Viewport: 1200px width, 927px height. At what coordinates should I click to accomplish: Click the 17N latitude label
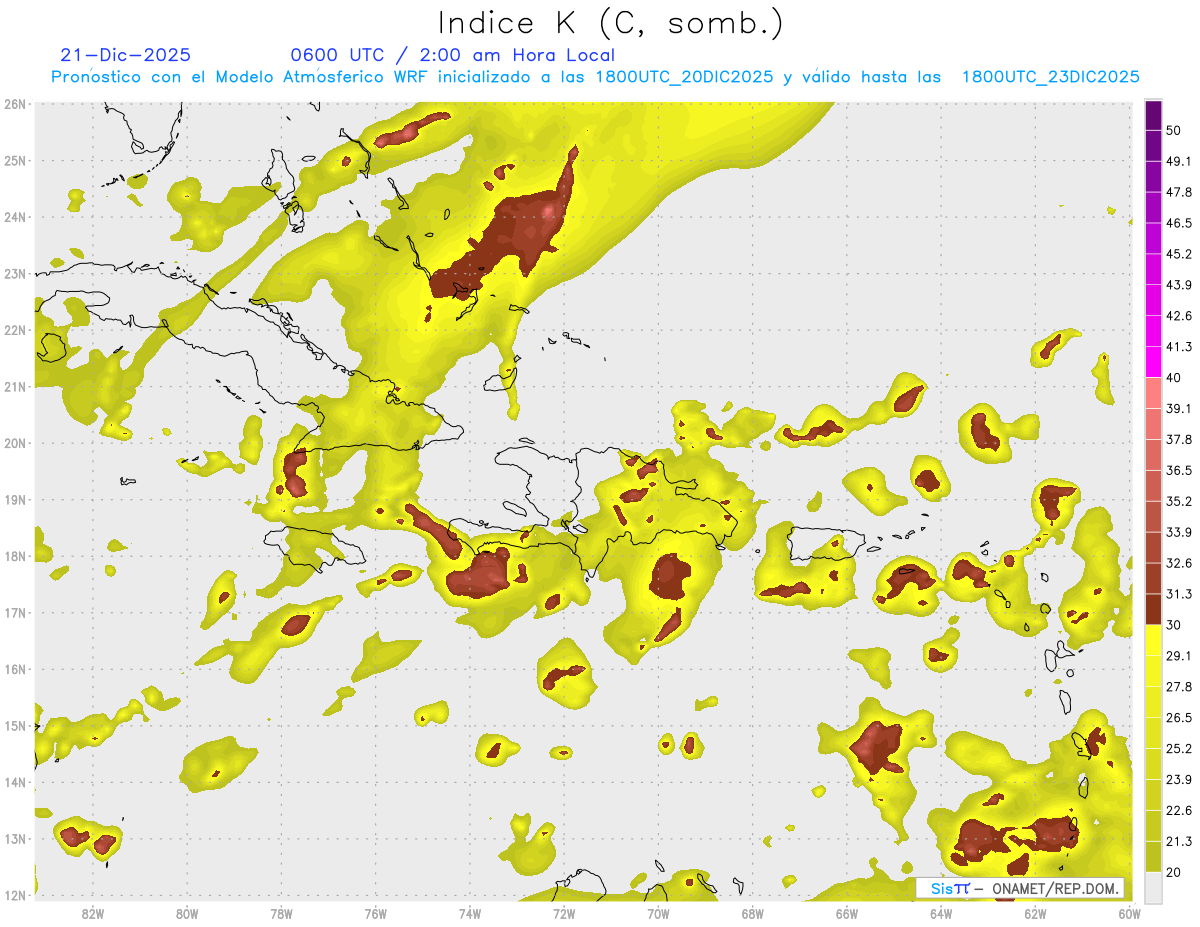(15, 612)
